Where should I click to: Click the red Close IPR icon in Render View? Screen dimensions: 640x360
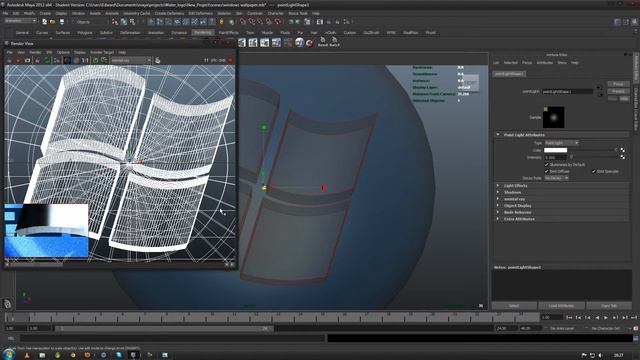(x=230, y=60)
